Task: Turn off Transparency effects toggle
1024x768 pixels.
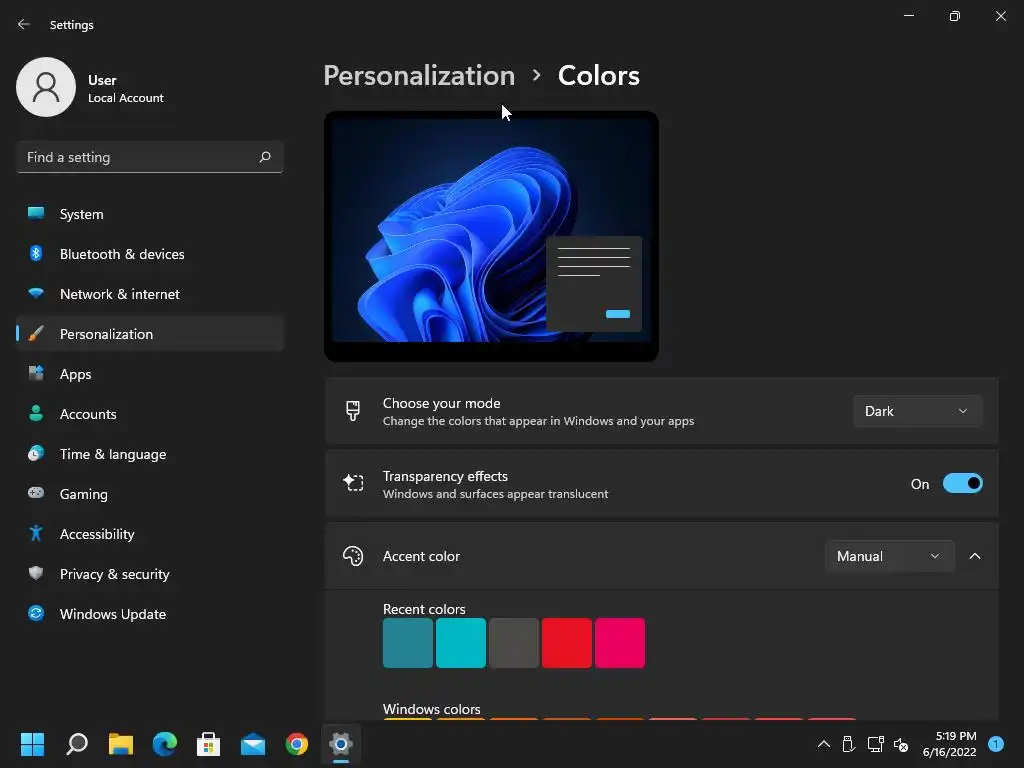Action: tap(963, 483)
